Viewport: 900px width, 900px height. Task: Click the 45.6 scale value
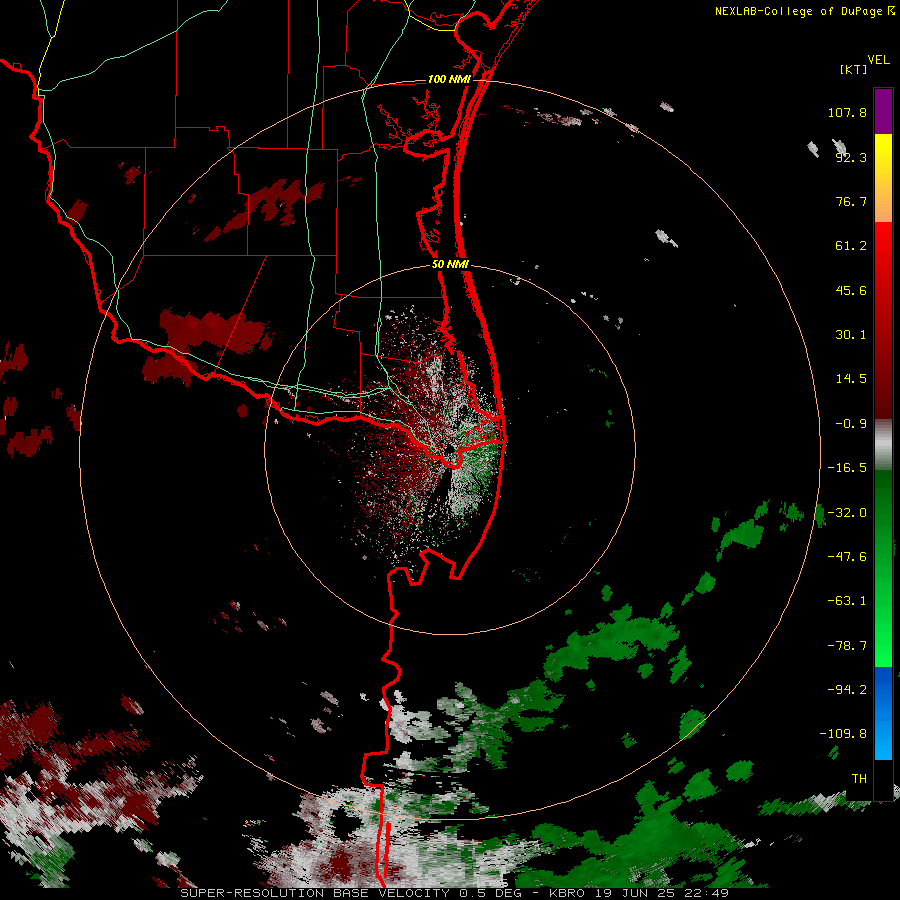click(851, 290)
